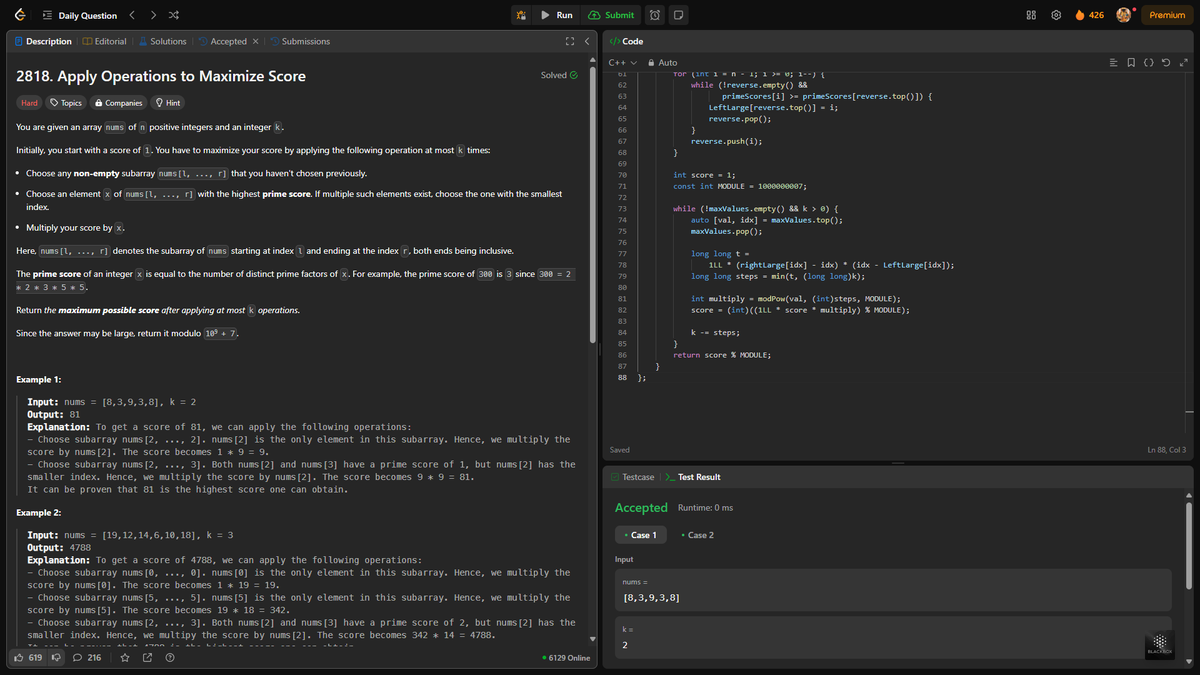Viewport: 1200px width, 675px height.
Task: Switch to the Solutions tab
Action: click(x=162, y=41)
